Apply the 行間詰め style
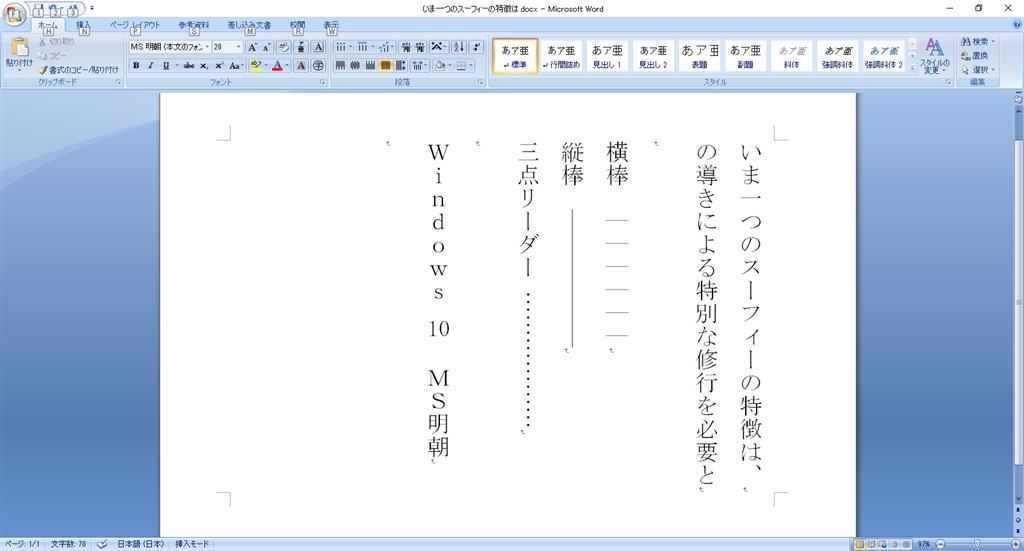This screenshot has width=1024, height=551. pyautogui.click(x=561, y=56)
